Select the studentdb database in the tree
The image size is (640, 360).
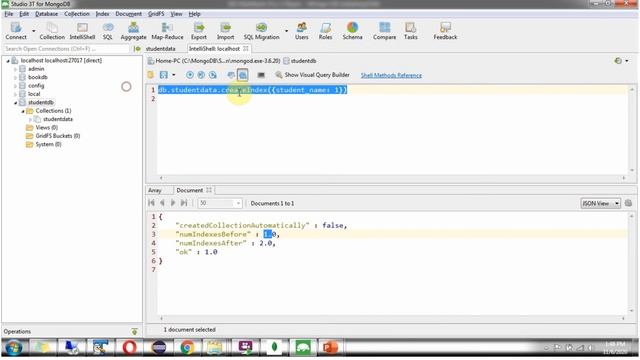(x=41, y=102)
